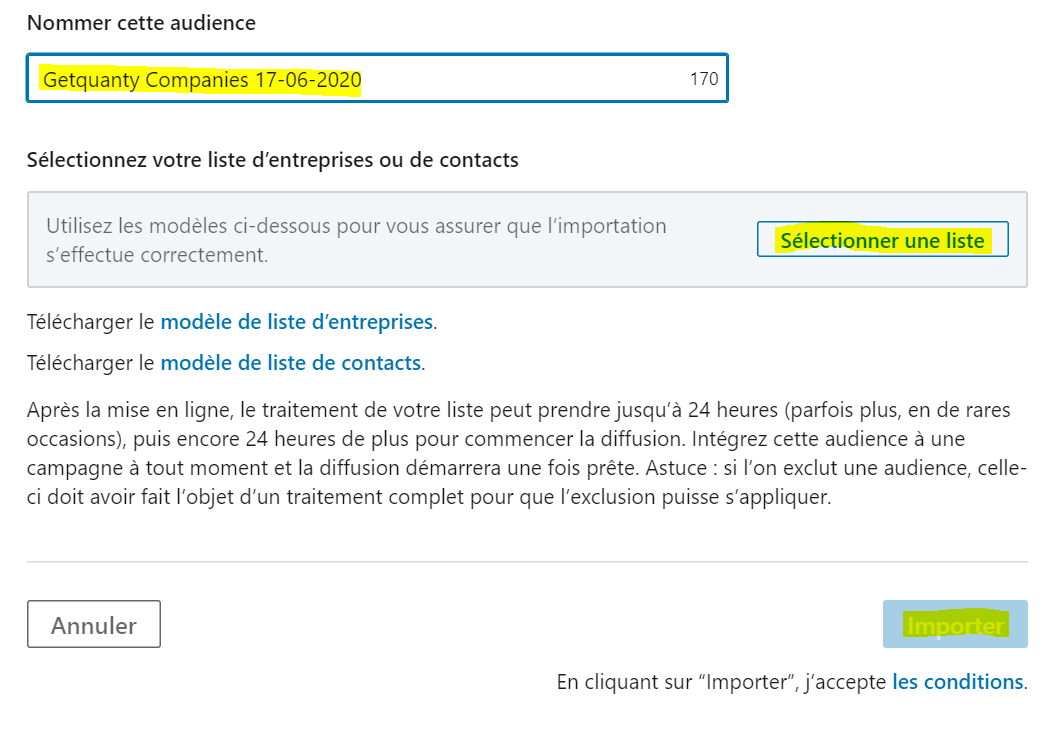Image resolution: width=1050 pixels, height=732 pixels.
Task: Click the 170 character counter
Action: tap(704, 78)
